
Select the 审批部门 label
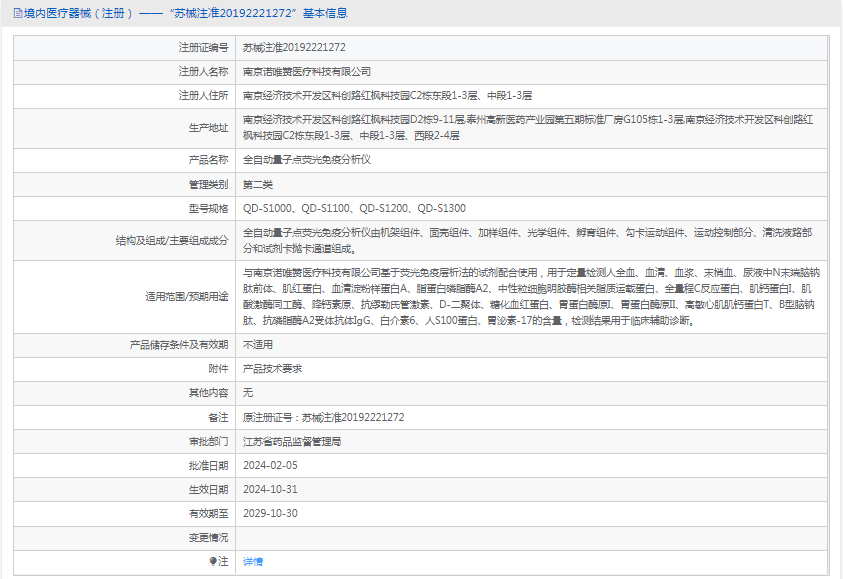[x=209, y=441]
